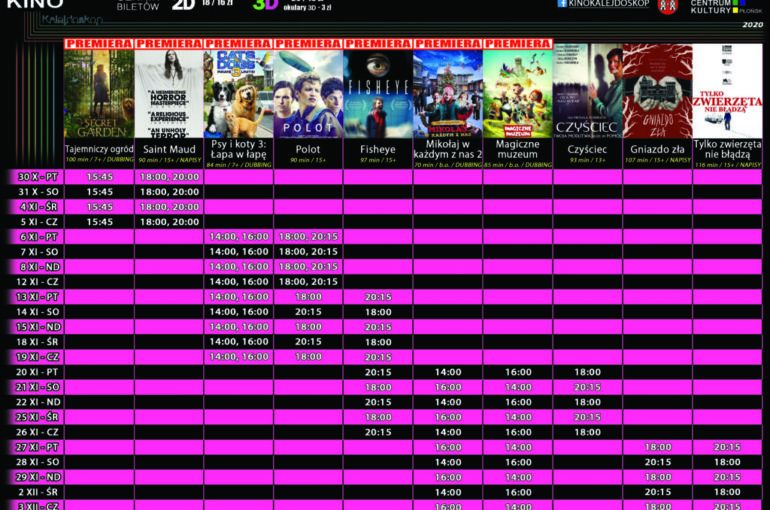
Task: Select the 'Polot' title under poster
Action: (x=308, y=149)
